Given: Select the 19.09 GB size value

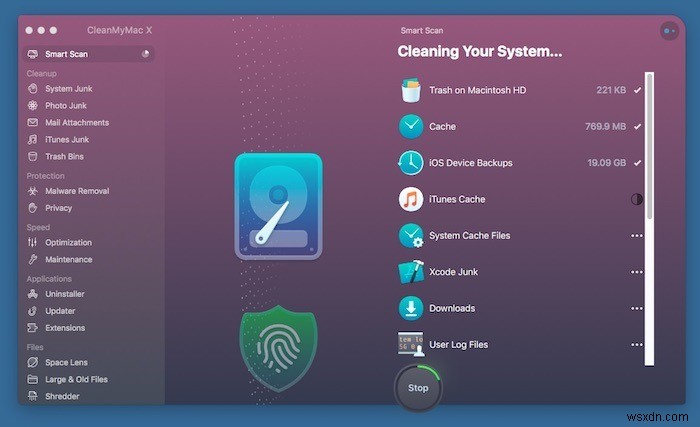Looking at the screenshot, I should (x=606, y=163).
